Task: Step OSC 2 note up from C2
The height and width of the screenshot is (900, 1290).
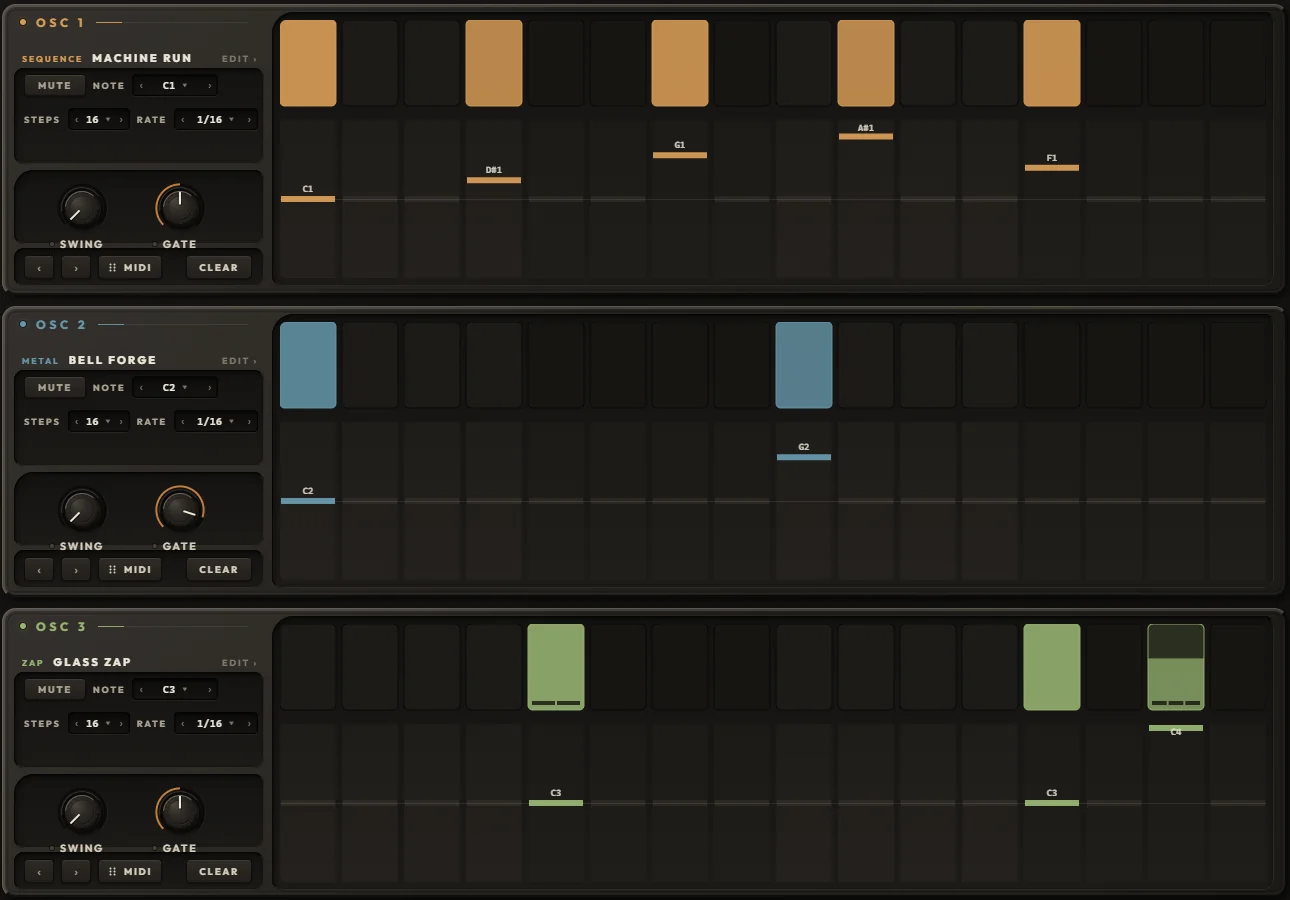Action: click(209, 388)
